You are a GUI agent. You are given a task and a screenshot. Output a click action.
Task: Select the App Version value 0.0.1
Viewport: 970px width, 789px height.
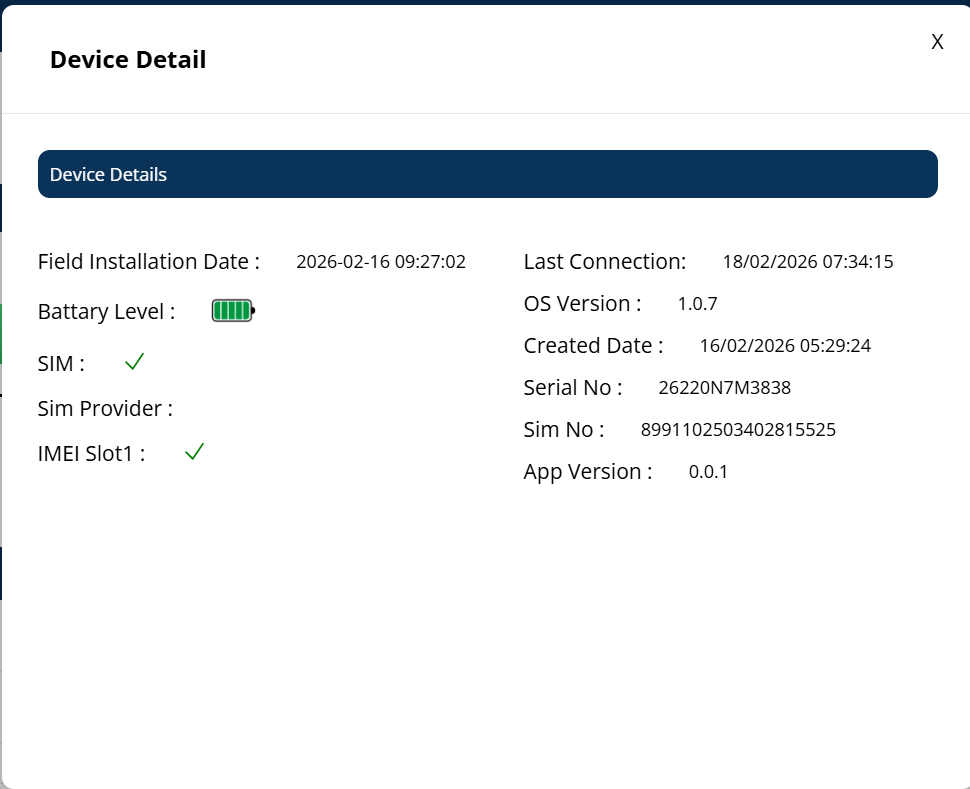pos(708,472)
